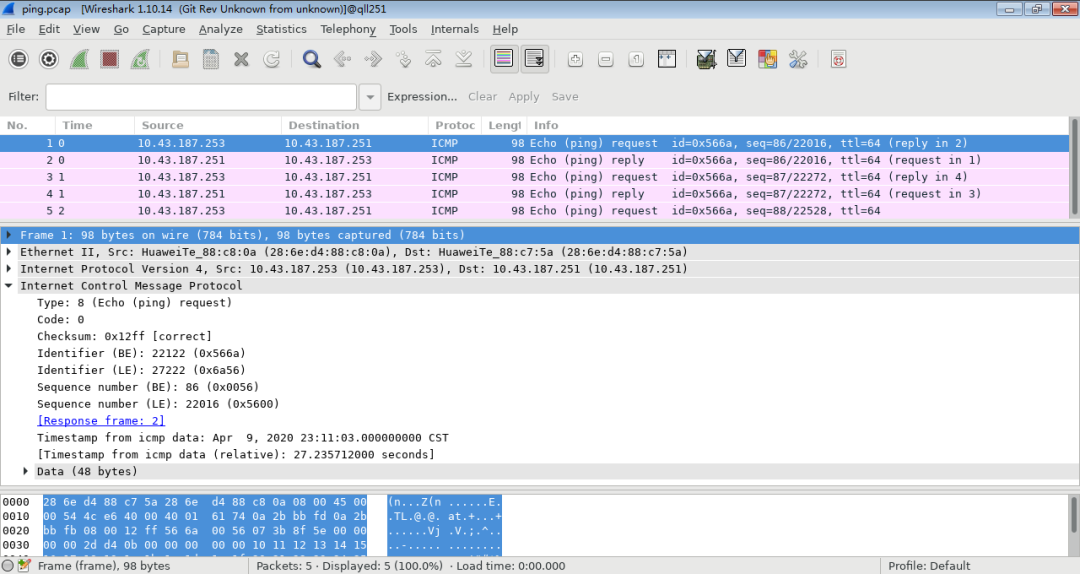Image resolution: width=1080 pixels, height=574 pixels.
Task: Expand the Data (48 bytes) row
Action: click(x=25, y=471)
